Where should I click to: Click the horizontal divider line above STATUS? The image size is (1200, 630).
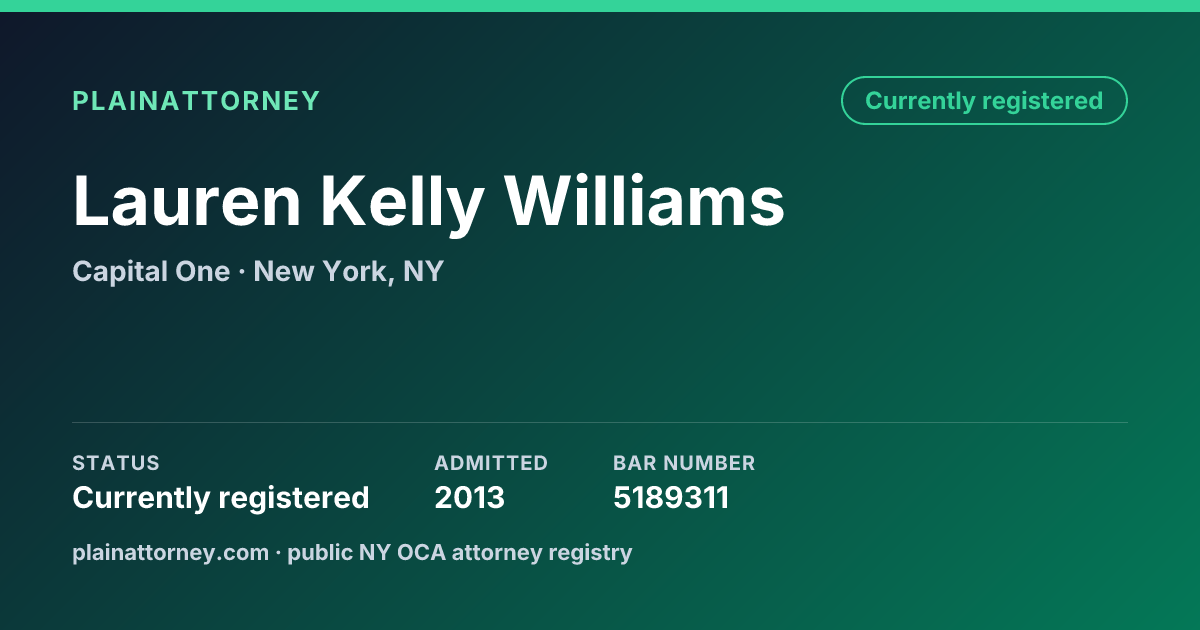coord(600,422)
